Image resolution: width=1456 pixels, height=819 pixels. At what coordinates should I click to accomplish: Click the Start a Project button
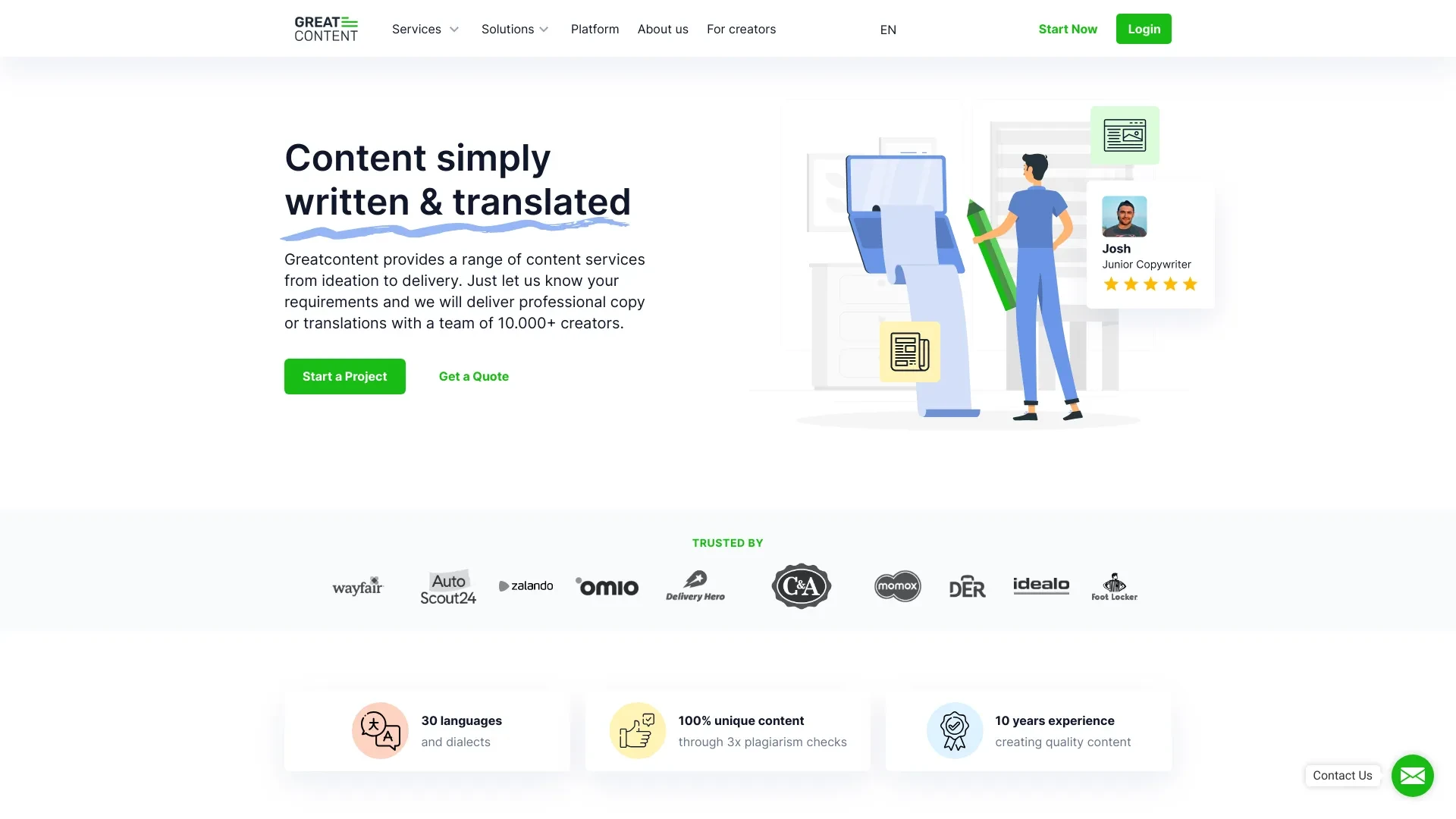click(x=344, y=376)
